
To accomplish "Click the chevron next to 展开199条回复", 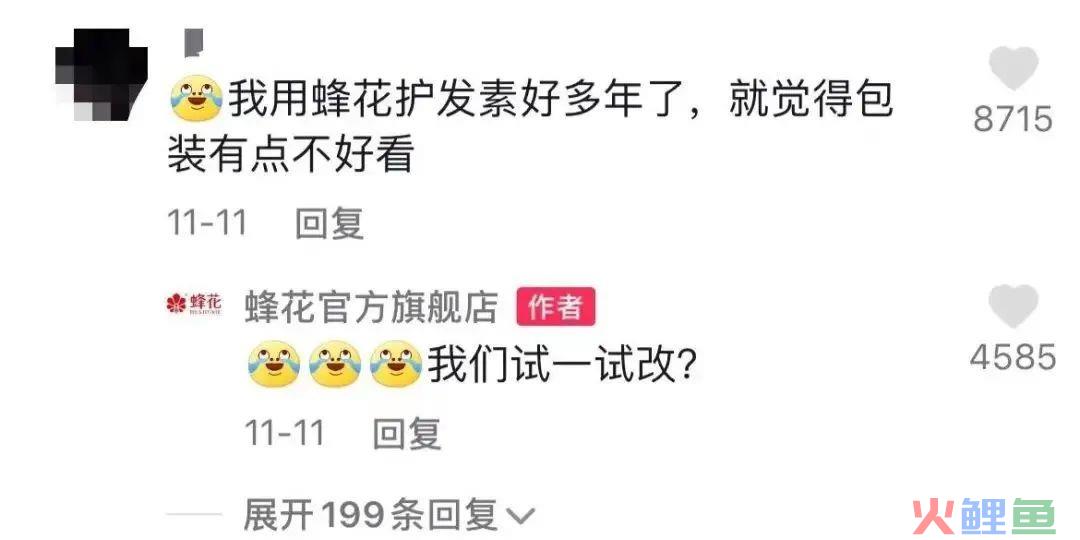I will pos(520,517).
